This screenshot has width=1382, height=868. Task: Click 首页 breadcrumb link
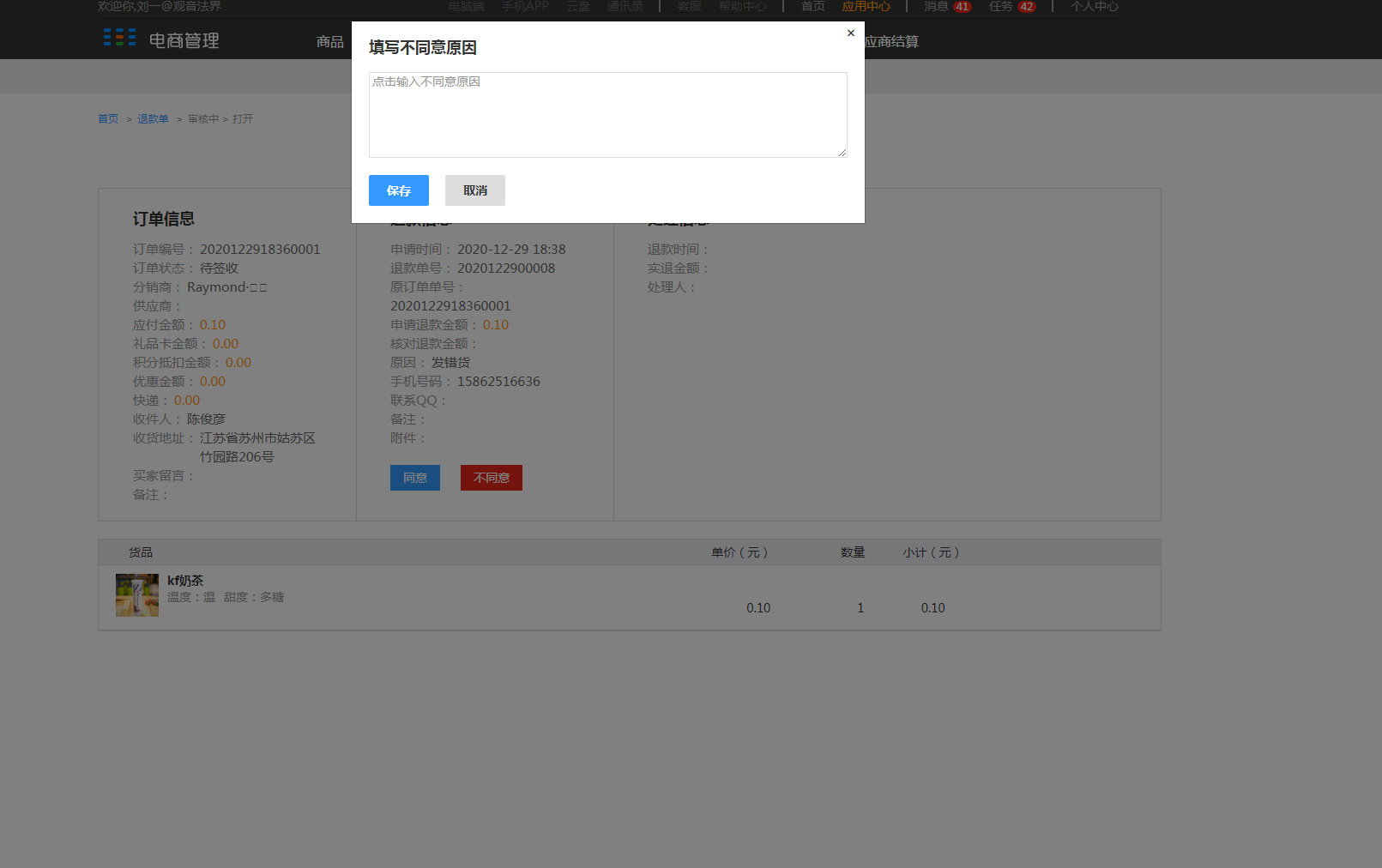(108, 119)
